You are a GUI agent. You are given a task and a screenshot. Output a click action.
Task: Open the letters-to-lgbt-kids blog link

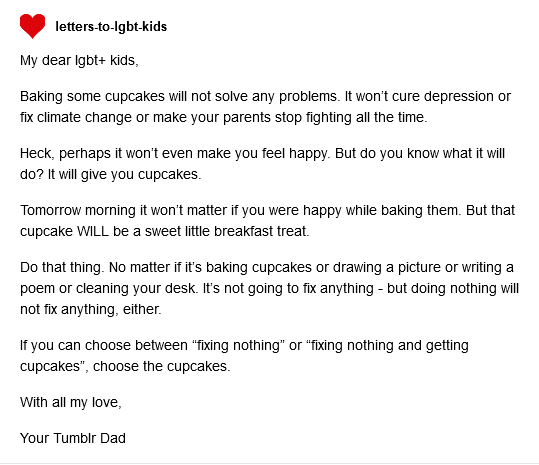click(x=111, y=26)
